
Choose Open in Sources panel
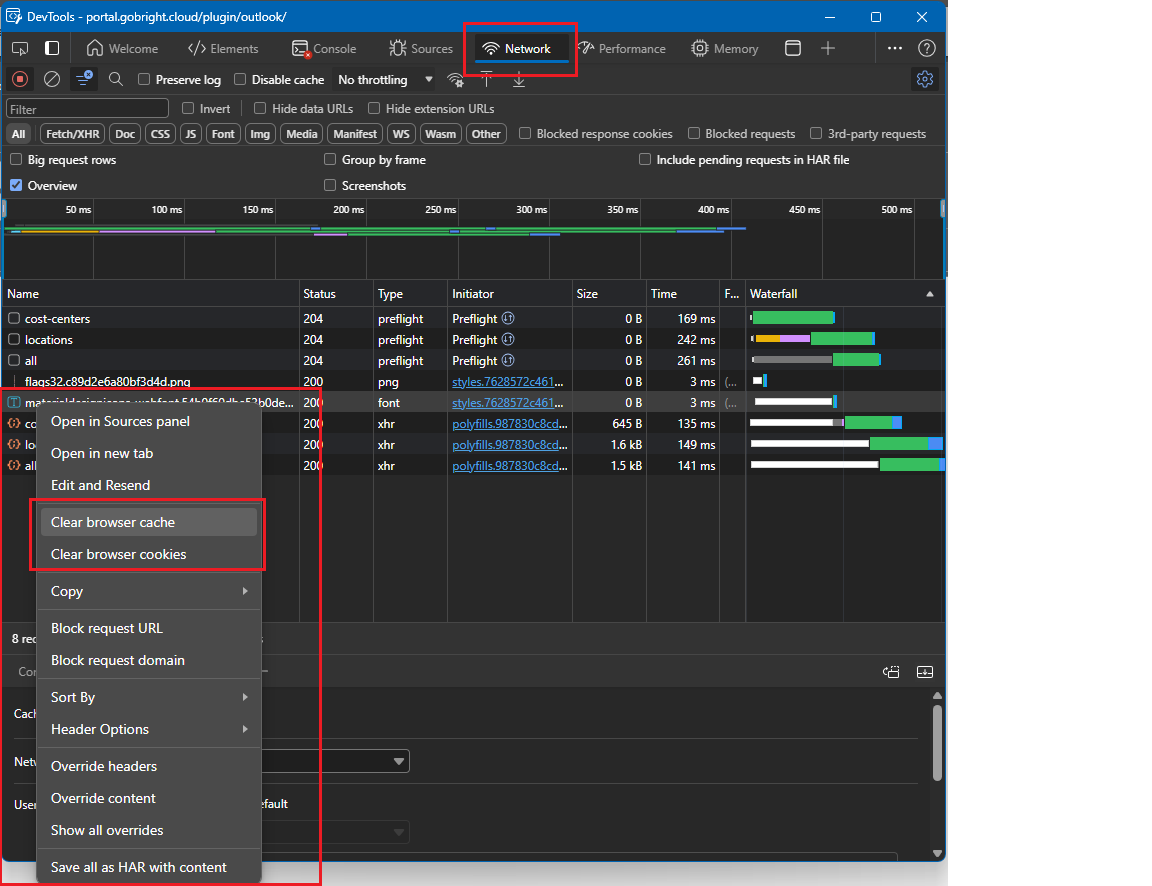149,422
